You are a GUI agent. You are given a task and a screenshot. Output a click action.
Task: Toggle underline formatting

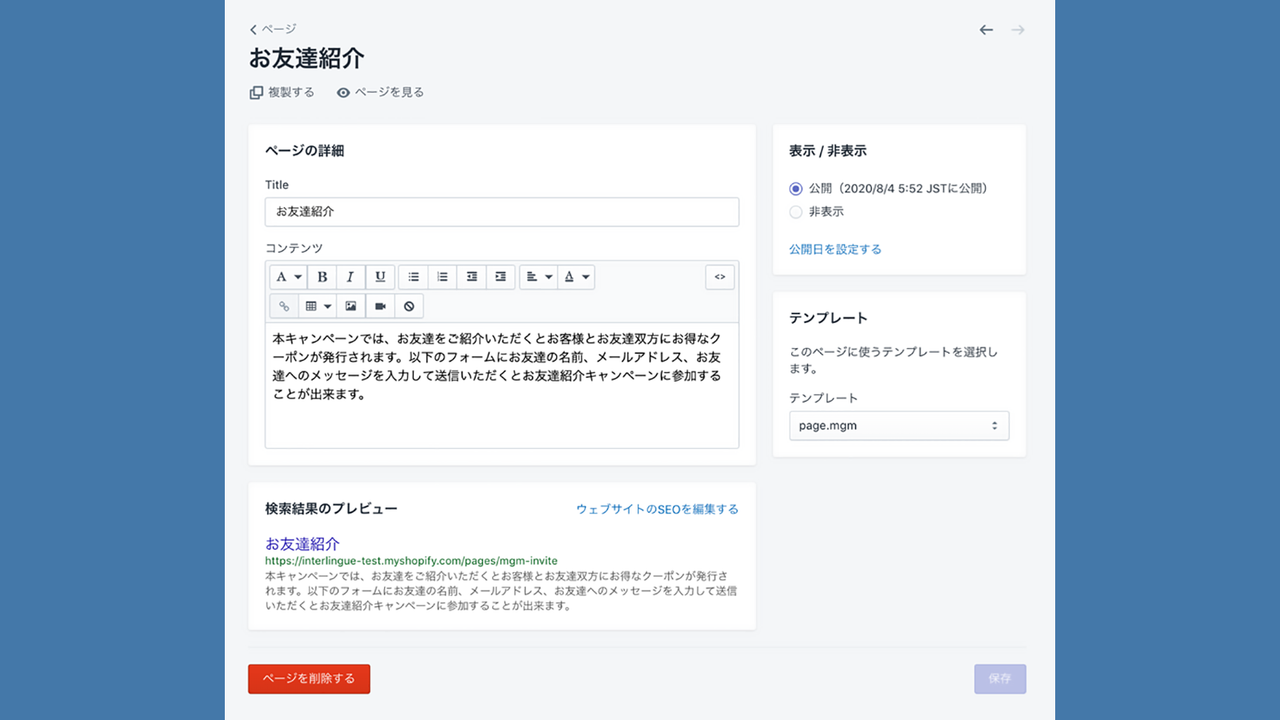pos(380,277)
